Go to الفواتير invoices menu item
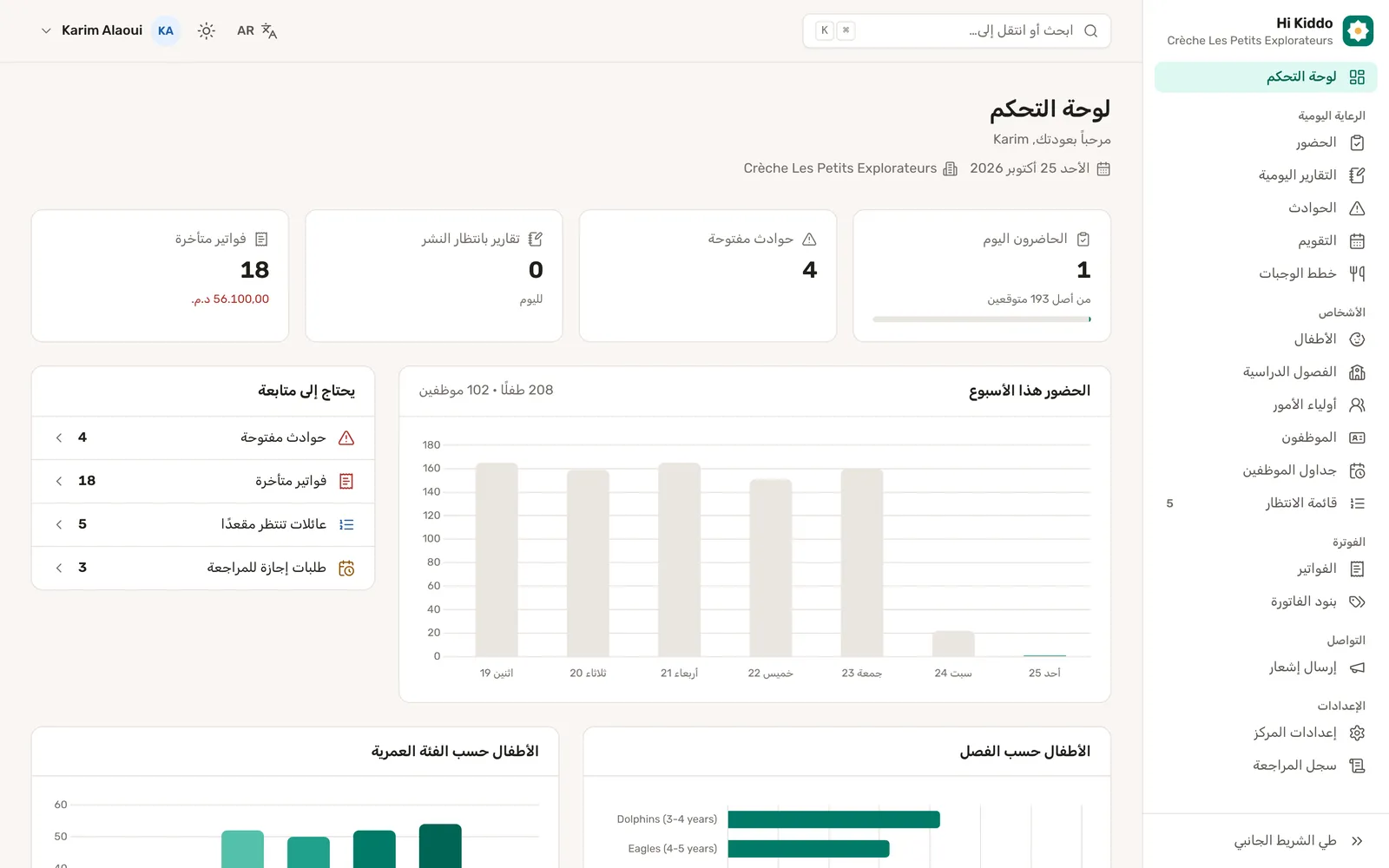 point(1266,569)
